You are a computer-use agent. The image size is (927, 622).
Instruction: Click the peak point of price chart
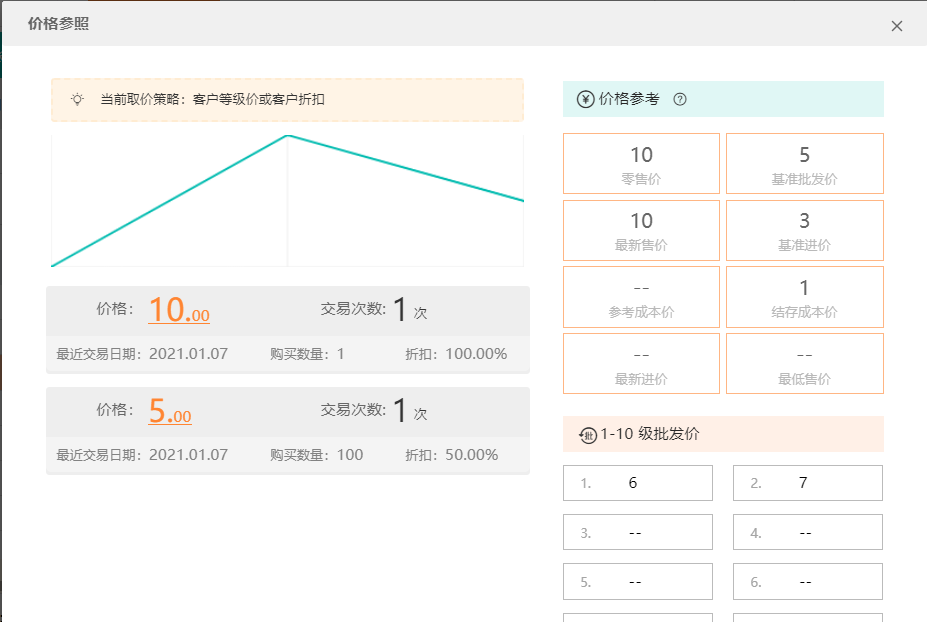288,136
